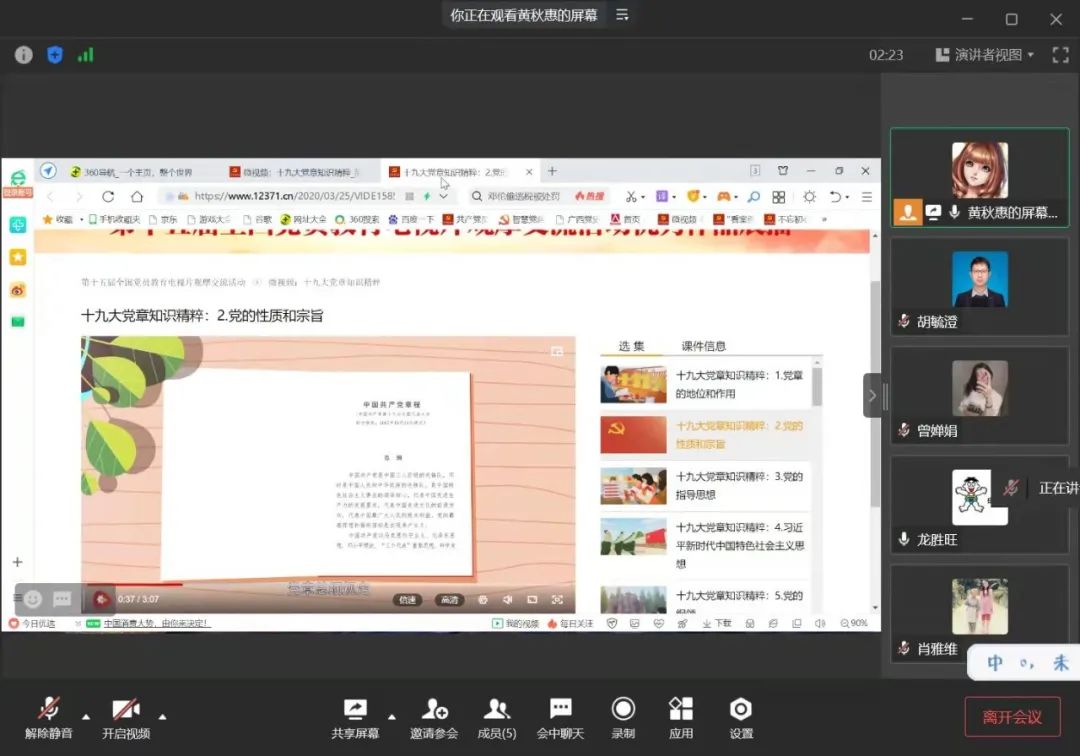The image size is (1080, 756).
Task: Open 收藏 favorites bookmark
Action: [58, 220]
